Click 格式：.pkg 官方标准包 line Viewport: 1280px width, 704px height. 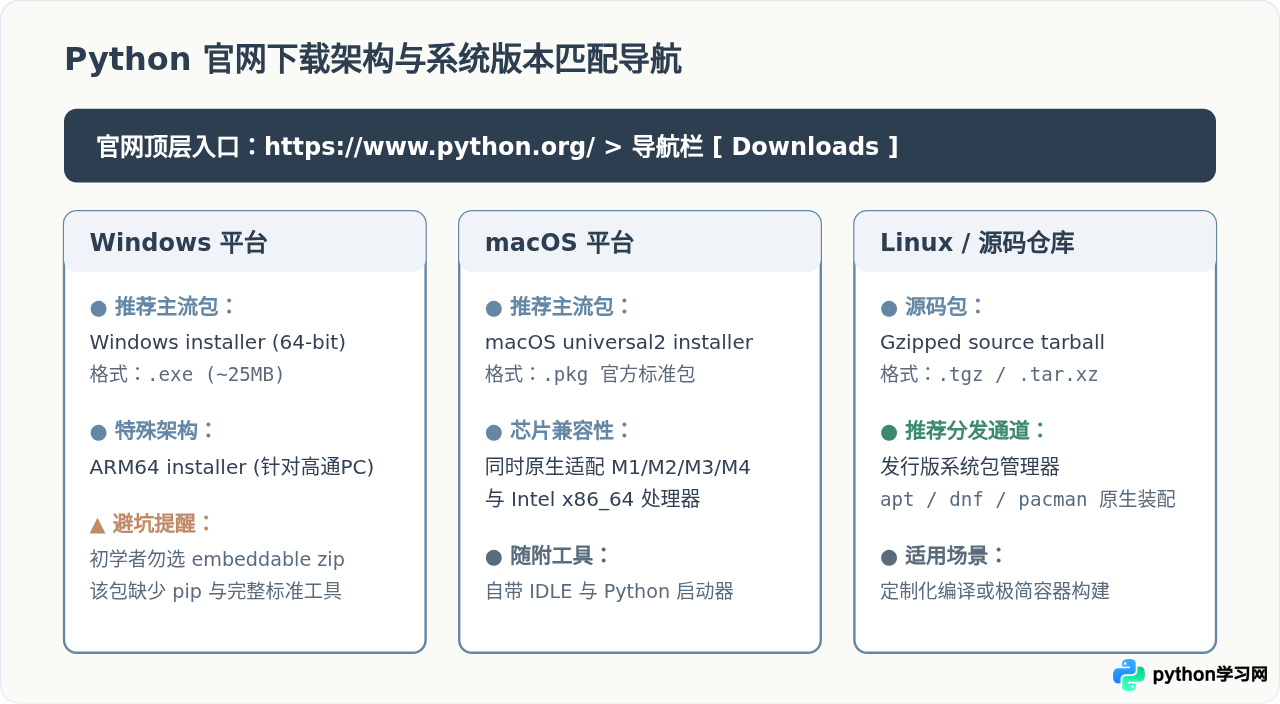pyautogui.click(x=590, y=374)
